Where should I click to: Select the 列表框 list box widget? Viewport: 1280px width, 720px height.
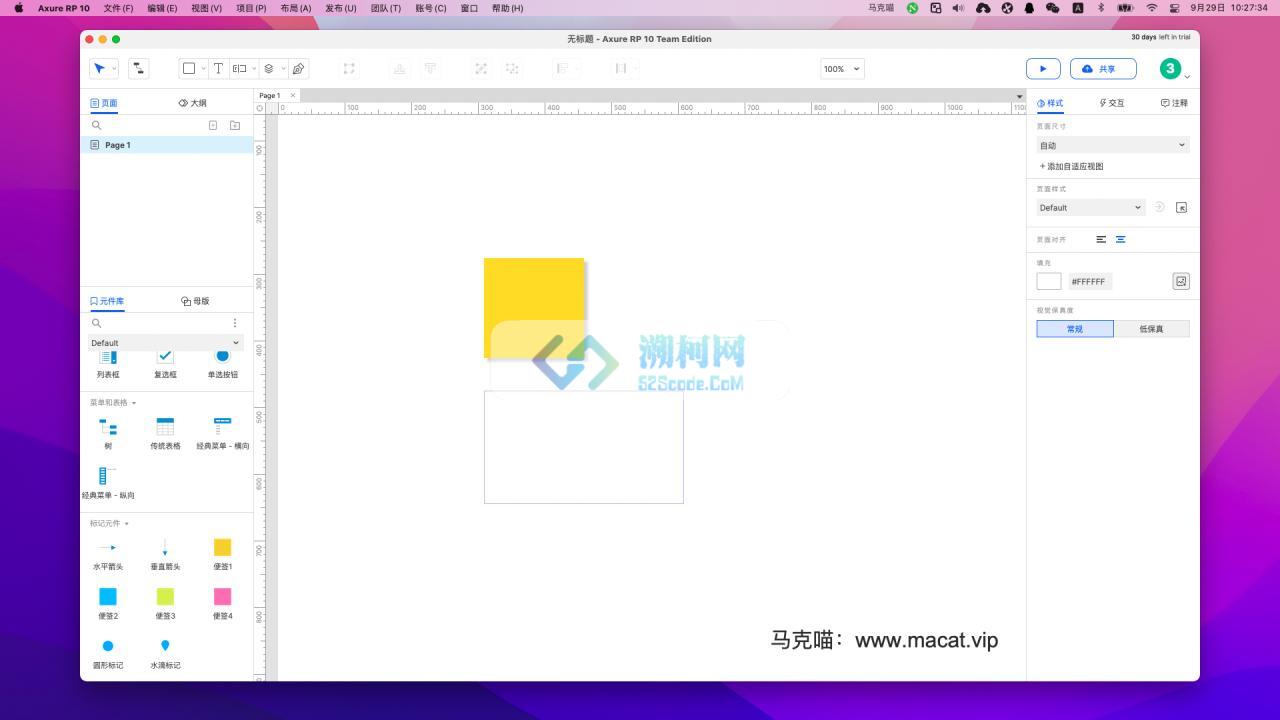tap(108, 365)
